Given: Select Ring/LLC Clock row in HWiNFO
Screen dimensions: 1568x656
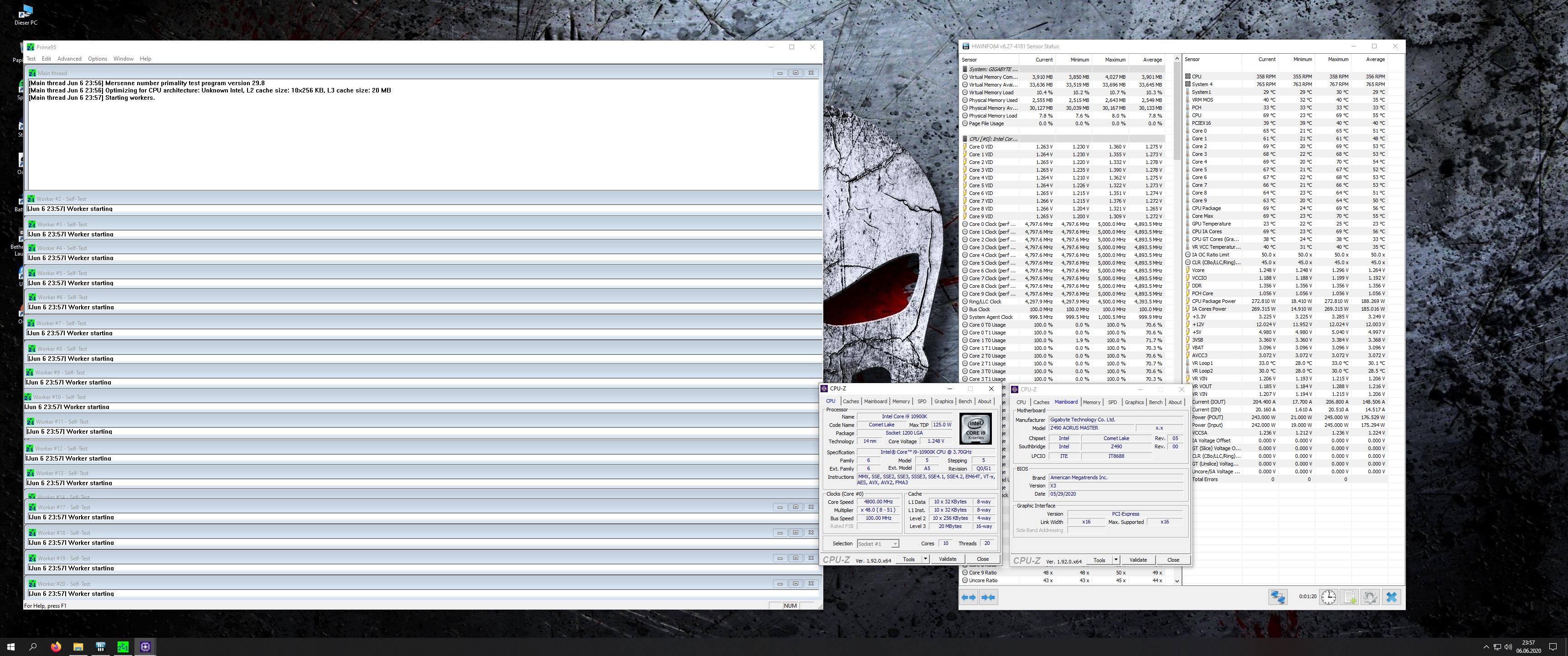Looking at the screenshot, I should click(x=1063, y=302).
